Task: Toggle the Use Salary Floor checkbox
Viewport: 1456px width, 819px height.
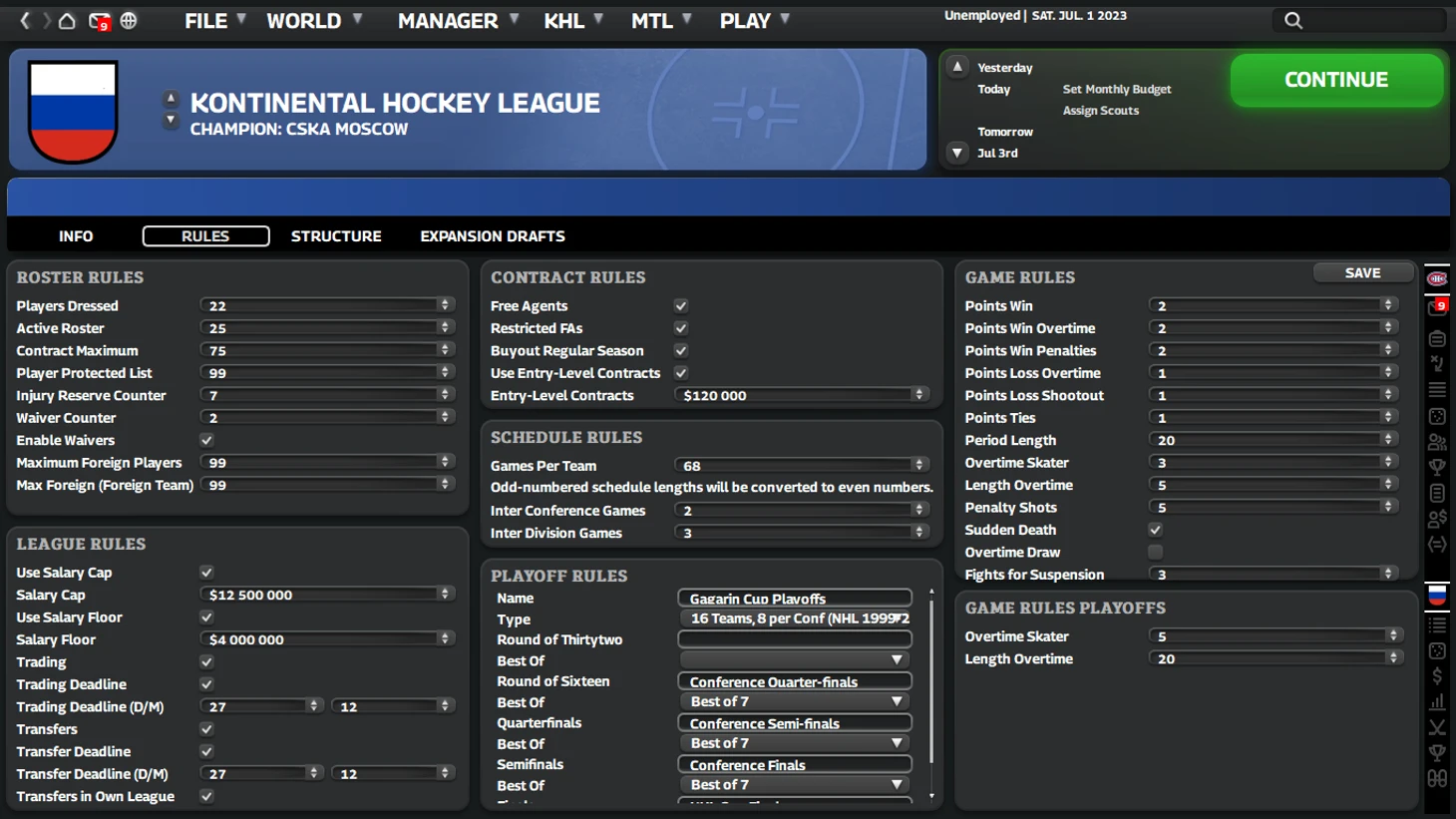Action: (206, 617)
